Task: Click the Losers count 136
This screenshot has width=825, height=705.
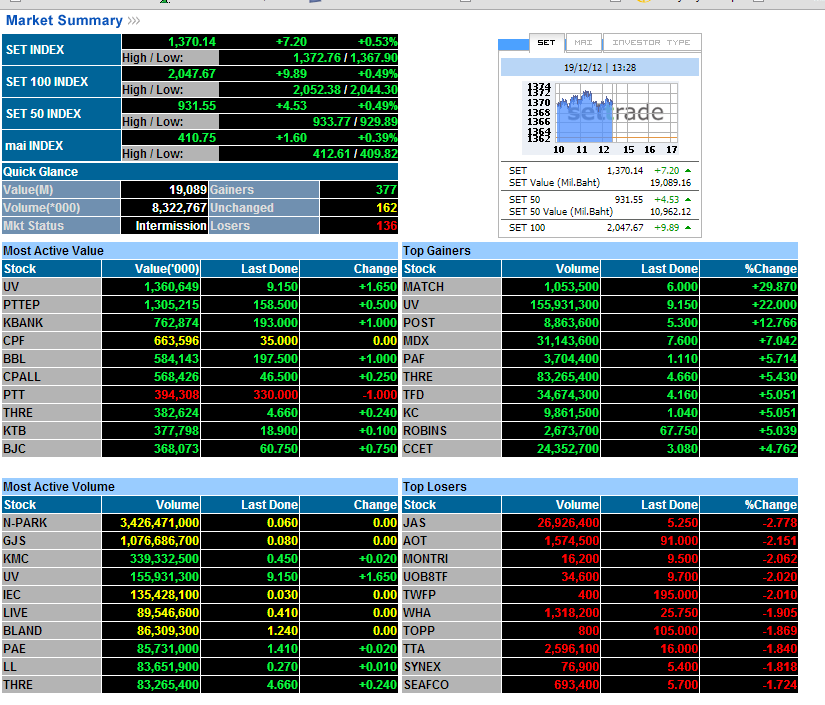Action: 386,226
